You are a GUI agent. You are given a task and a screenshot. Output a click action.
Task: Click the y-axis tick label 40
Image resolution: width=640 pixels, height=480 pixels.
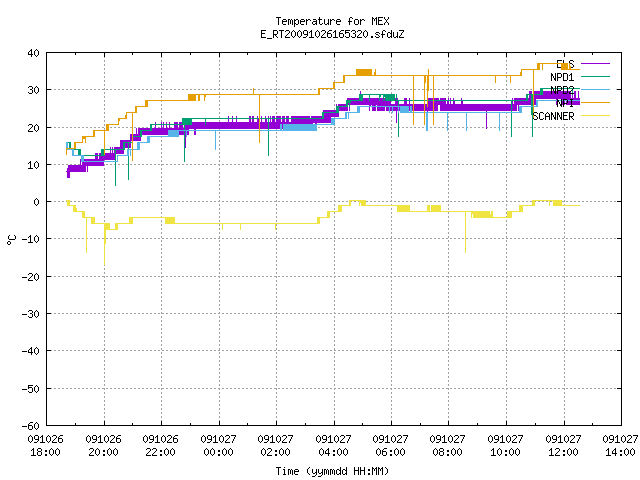coord(33,53)
